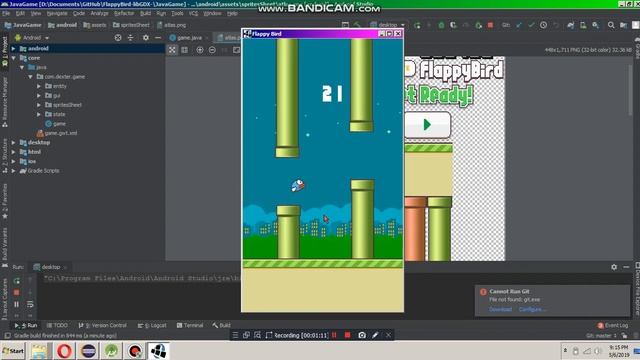Screen dimensions: 640x360
Task: Open the Build tool window
Action: tap(222, 325)
